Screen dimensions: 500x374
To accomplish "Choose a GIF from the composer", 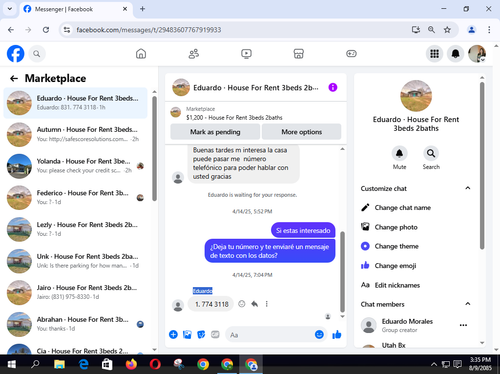I will pyautogui.click(x=215, y=334).
